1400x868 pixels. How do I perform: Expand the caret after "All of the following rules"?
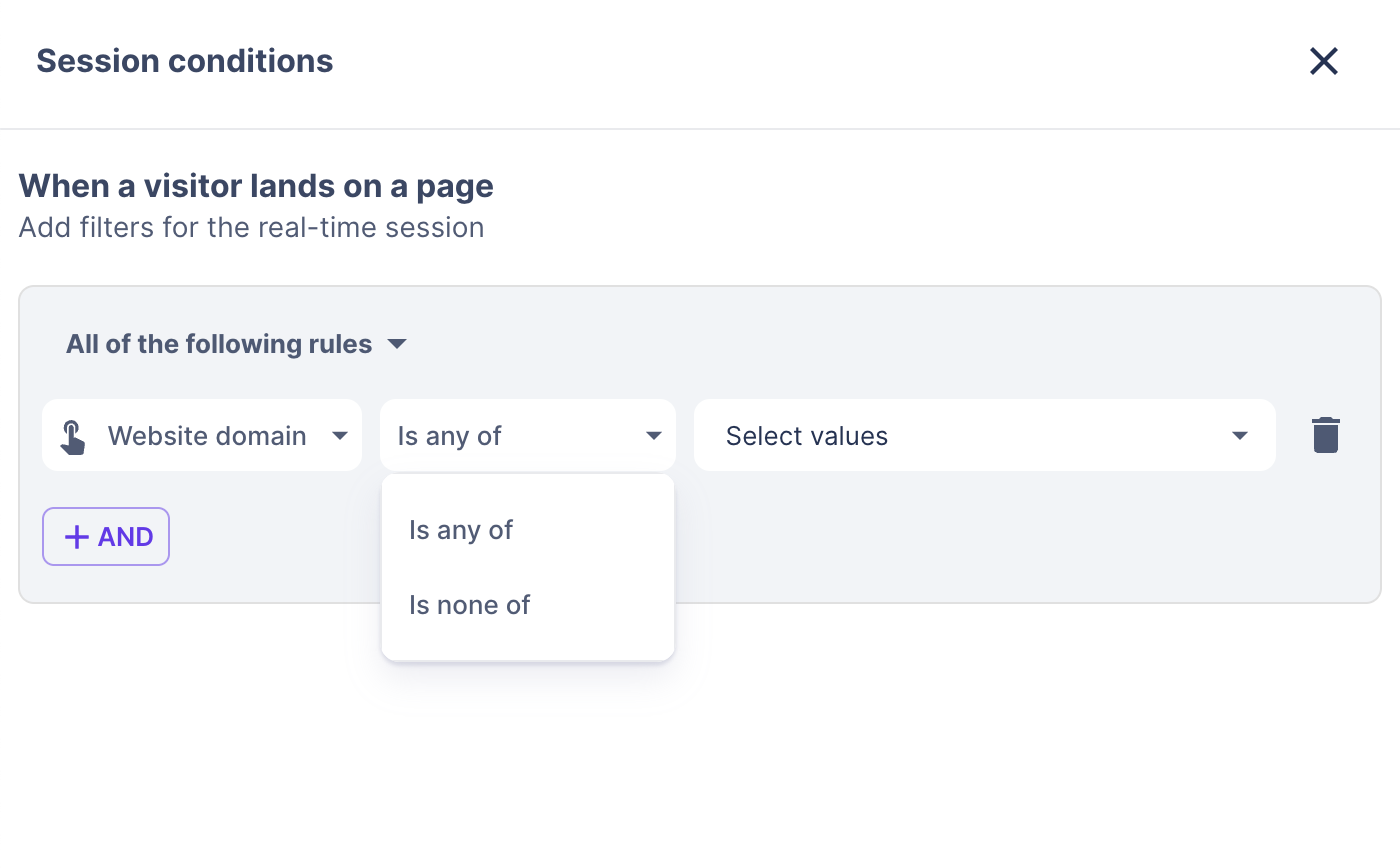click(397, 344)
